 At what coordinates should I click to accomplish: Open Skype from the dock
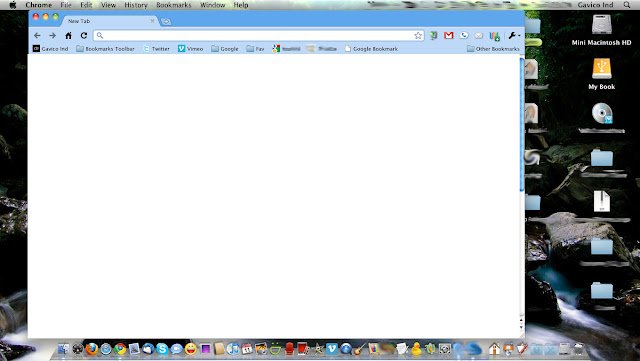(162, 349)
